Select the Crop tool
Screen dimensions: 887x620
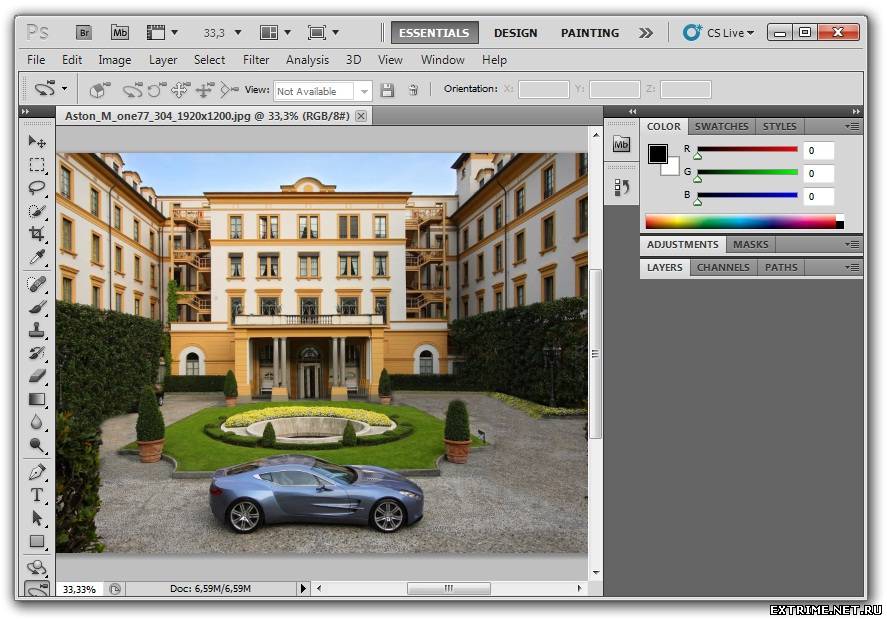coord(37,234)
